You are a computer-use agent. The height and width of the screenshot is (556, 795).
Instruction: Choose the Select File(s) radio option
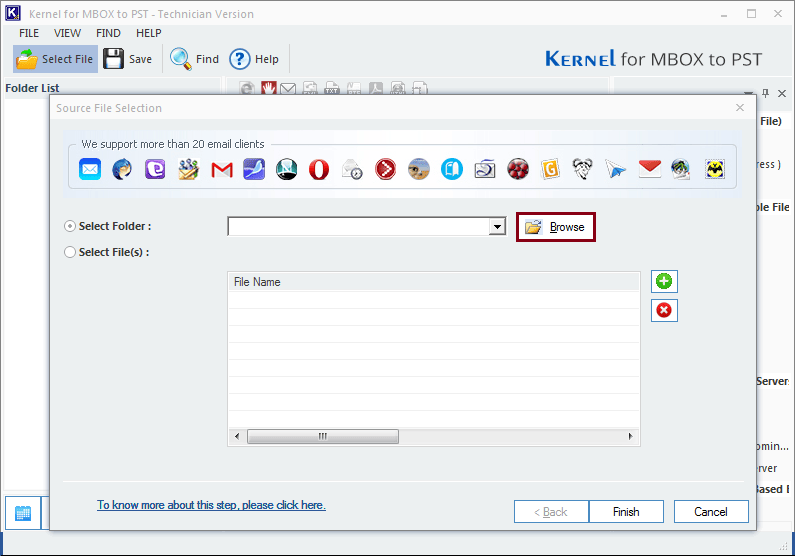[70, 252]
